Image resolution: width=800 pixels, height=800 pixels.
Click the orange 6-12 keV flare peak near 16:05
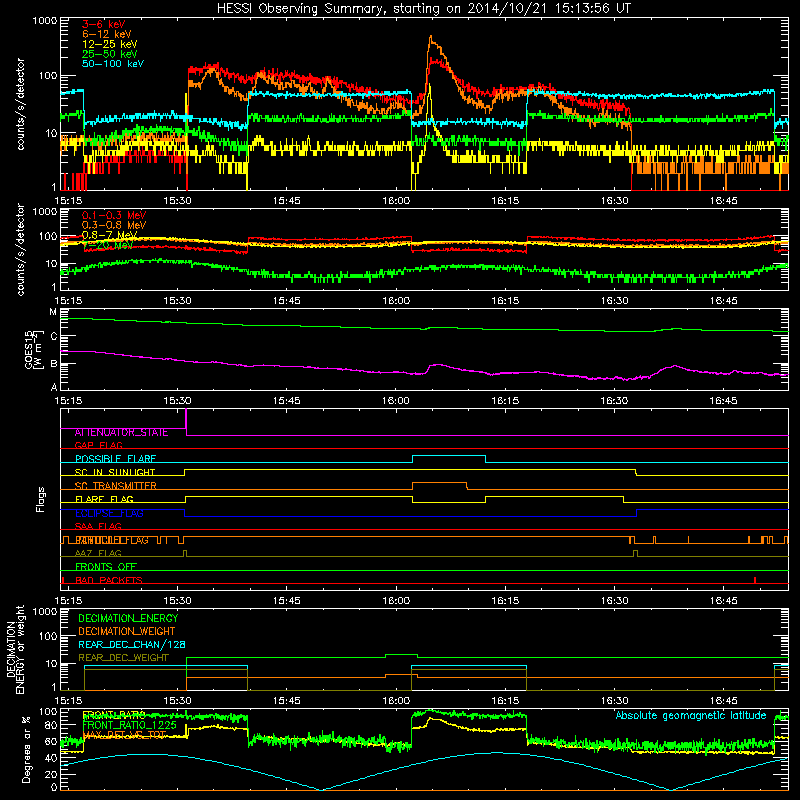pyautogui.click(x=431, y=38)
